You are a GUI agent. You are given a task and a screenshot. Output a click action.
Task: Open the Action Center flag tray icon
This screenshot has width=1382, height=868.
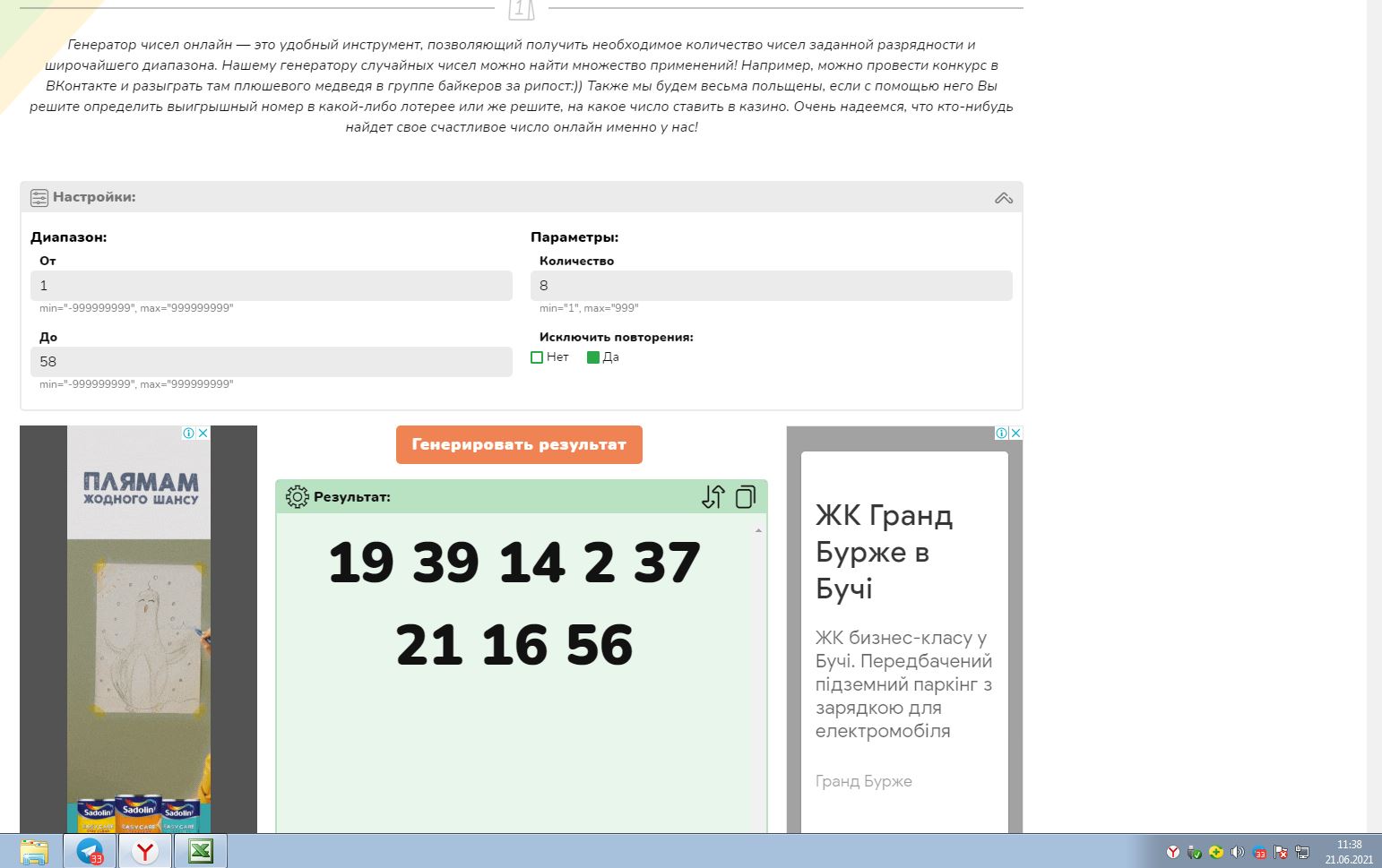[1281, 852]
